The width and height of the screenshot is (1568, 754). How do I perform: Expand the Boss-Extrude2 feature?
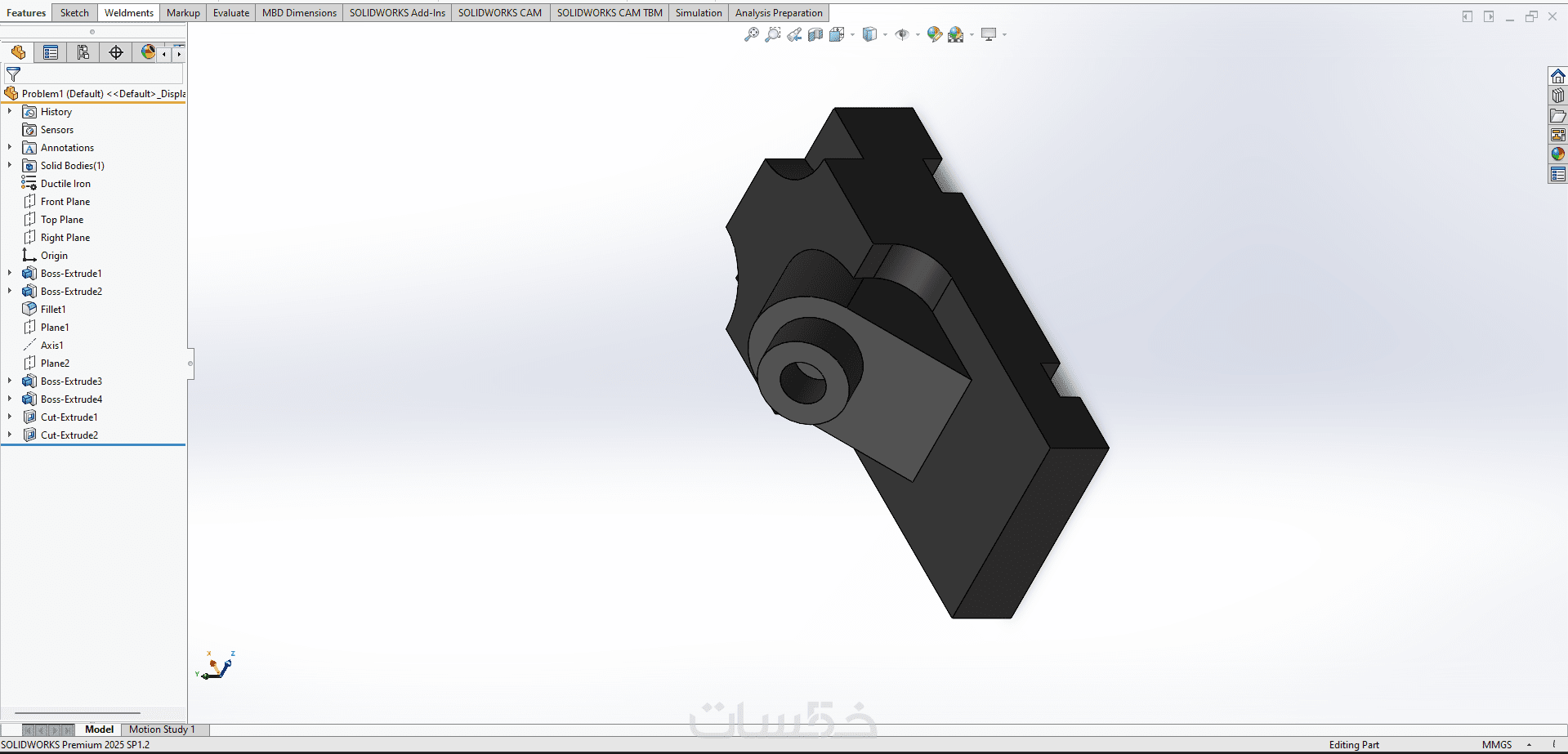[10, 291]
